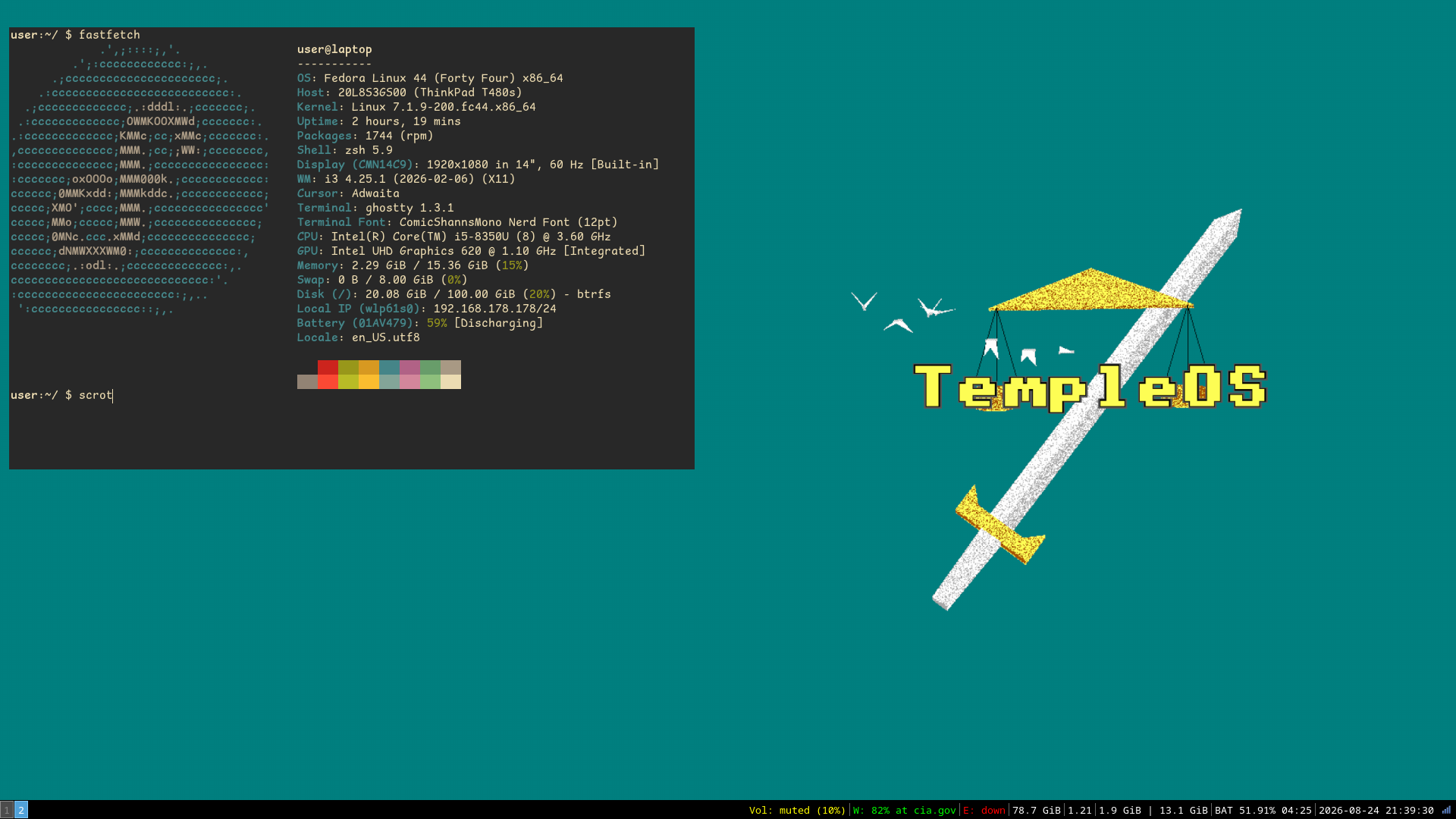Click the cream swatch ending the bottom palette row
The image size is (1456, 819).
(x=450, y=382)
